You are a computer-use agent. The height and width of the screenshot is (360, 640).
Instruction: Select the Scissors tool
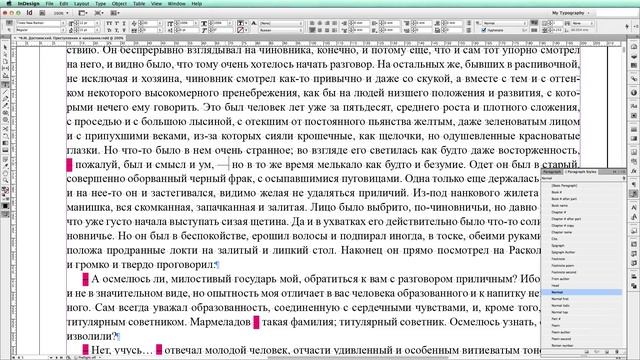(5, 129)
